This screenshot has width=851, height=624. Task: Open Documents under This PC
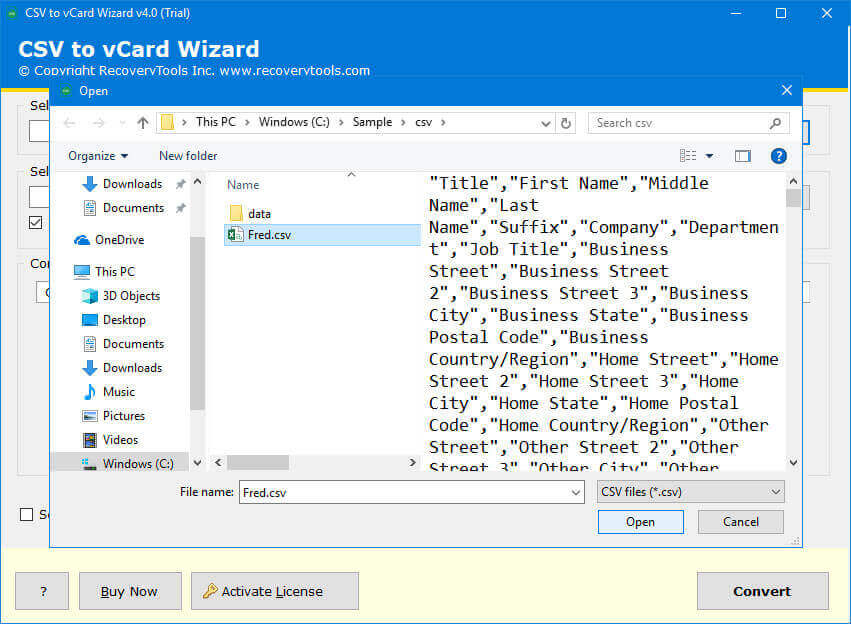(134, 344)
